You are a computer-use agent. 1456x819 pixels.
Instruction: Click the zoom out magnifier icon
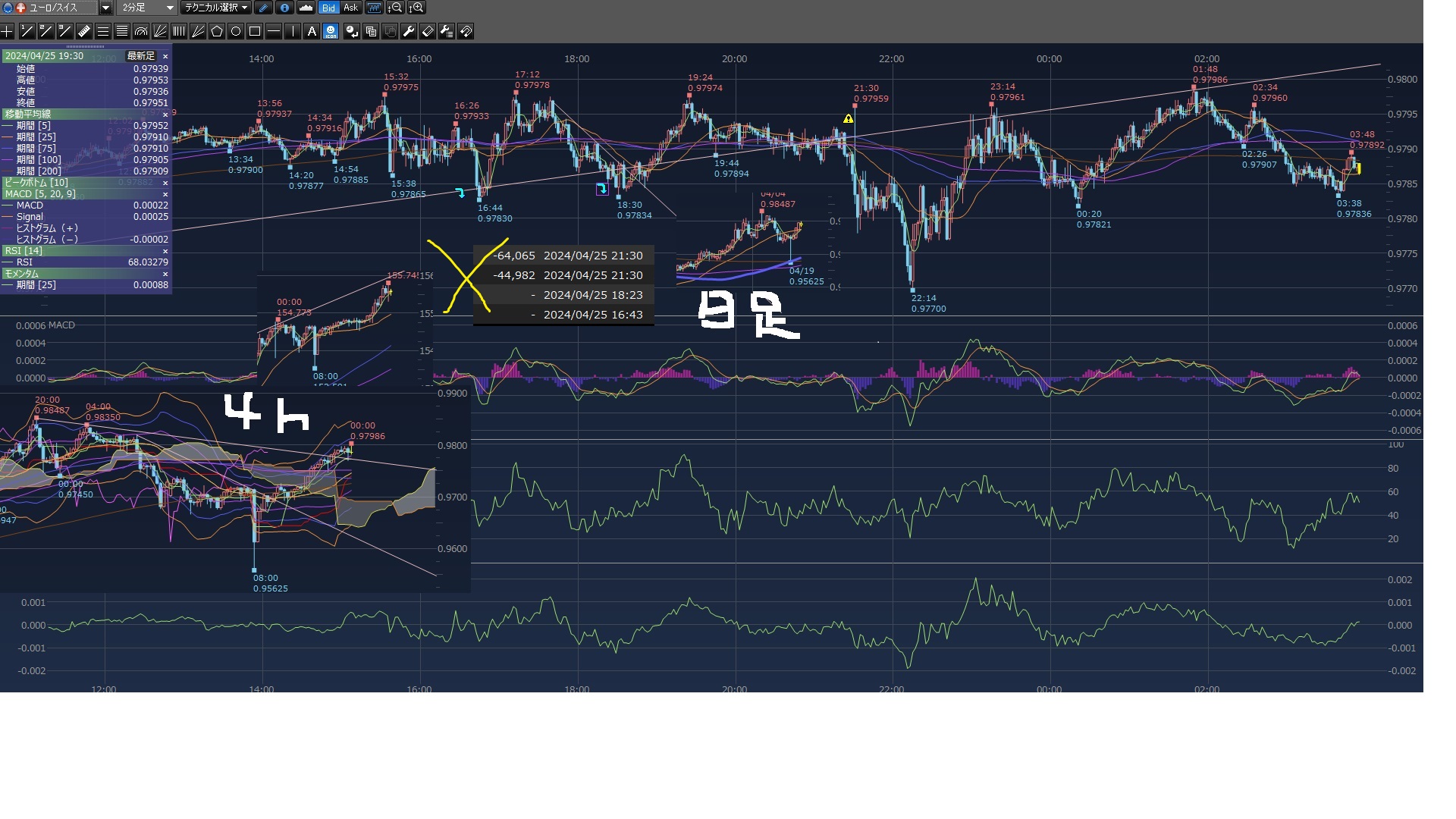pos(394,8)
